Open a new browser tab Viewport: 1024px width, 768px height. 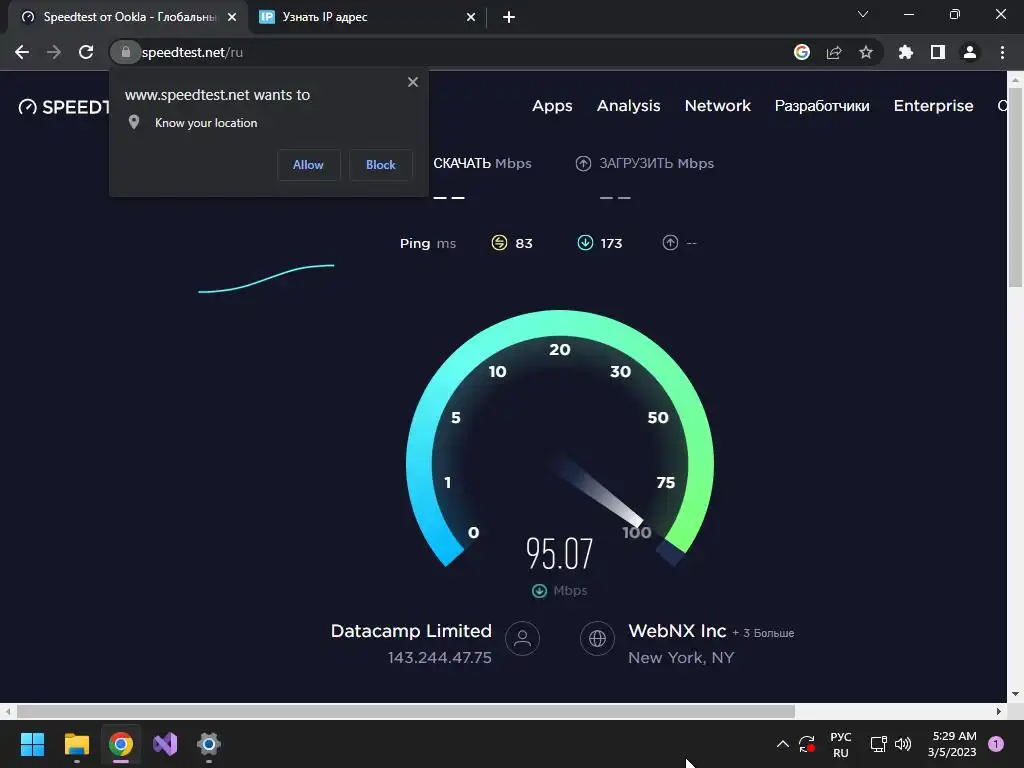click(x=509, y=17)
